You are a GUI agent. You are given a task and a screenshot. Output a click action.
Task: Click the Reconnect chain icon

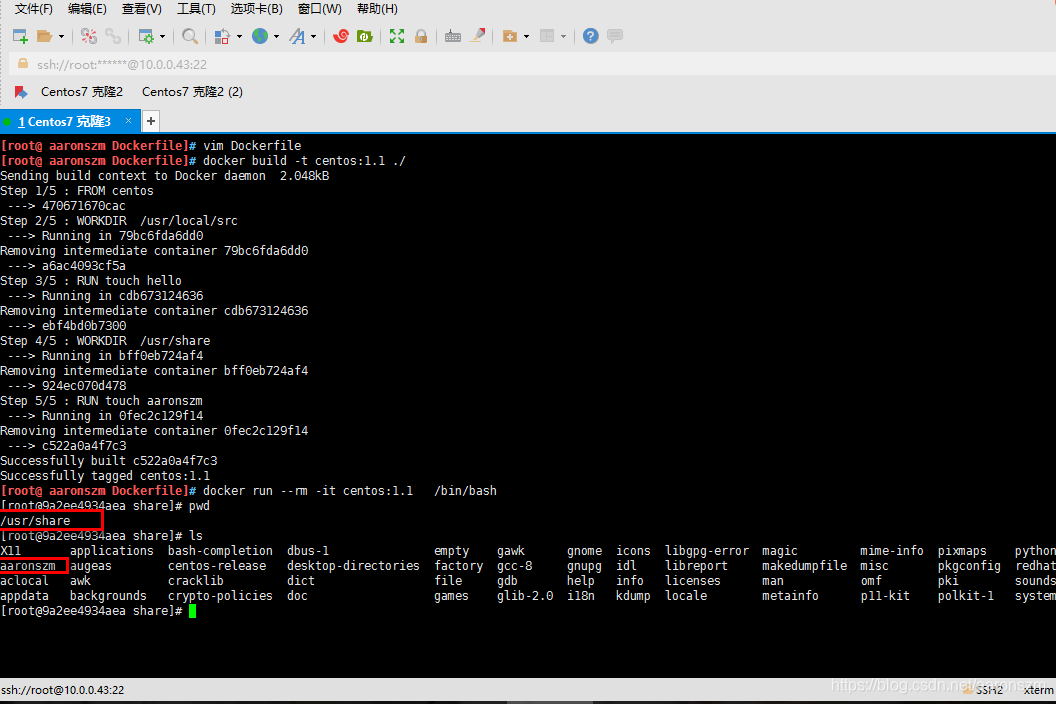coord(113,36)
